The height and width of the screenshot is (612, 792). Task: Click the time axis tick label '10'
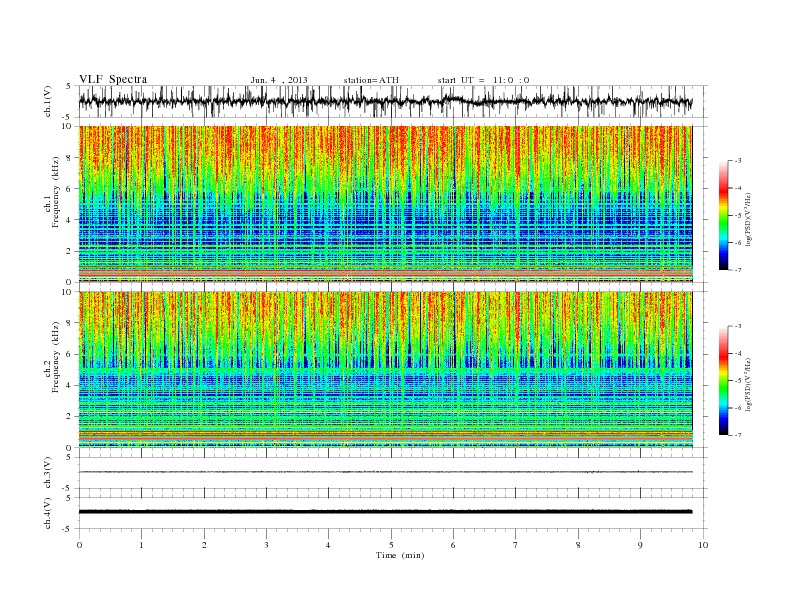(x=703, y=545)
